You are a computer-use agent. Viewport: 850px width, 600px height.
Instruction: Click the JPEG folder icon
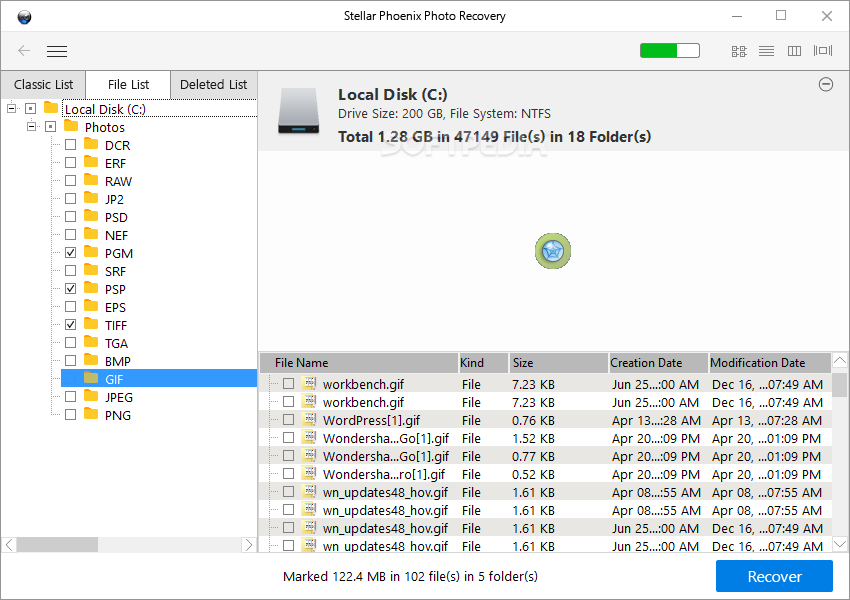[91, 396]
